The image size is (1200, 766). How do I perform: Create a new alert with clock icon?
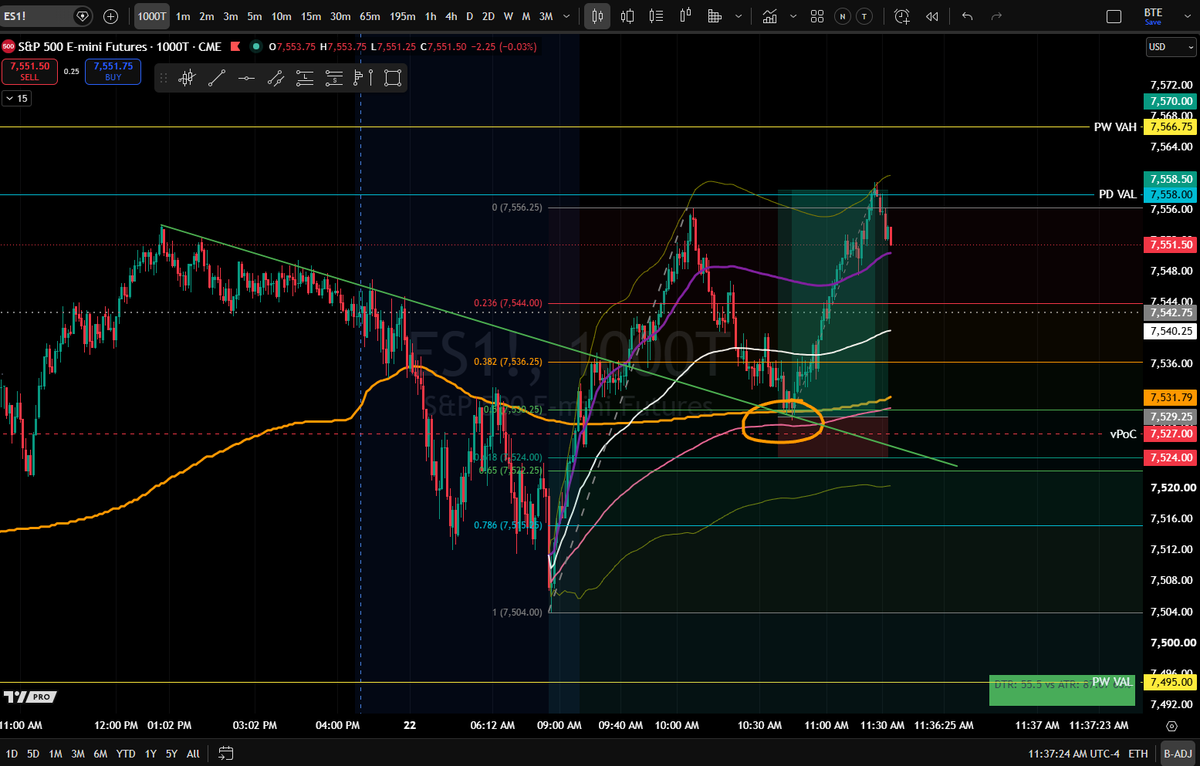pyautogui.click(x=903, y=16)
